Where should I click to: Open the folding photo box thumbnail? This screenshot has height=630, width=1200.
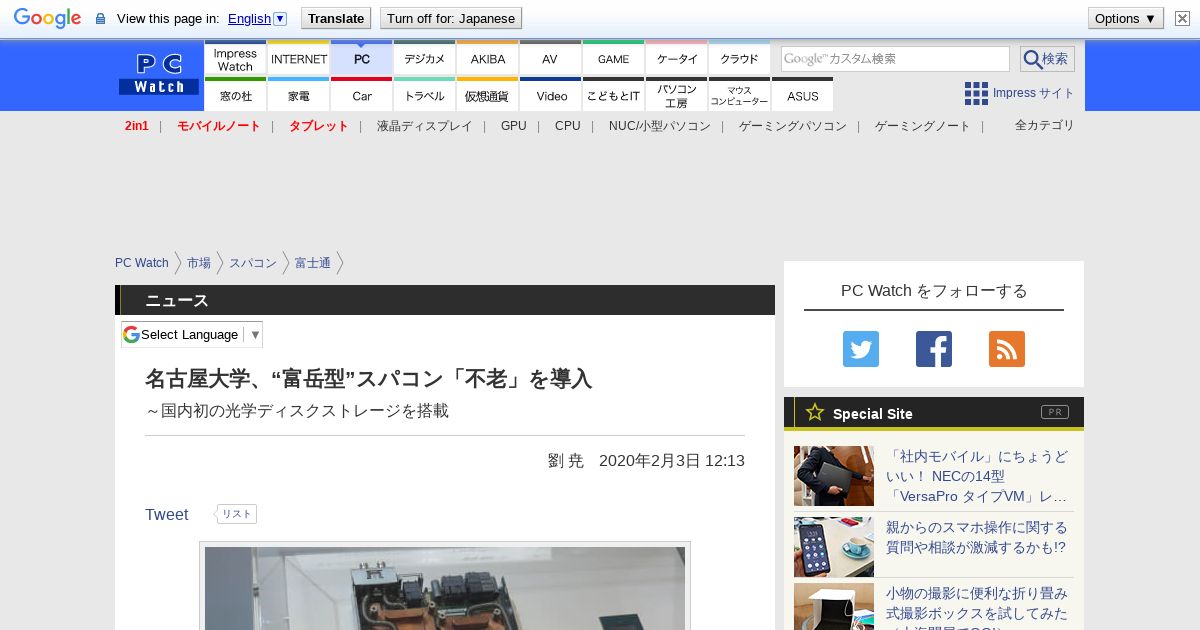834,607
